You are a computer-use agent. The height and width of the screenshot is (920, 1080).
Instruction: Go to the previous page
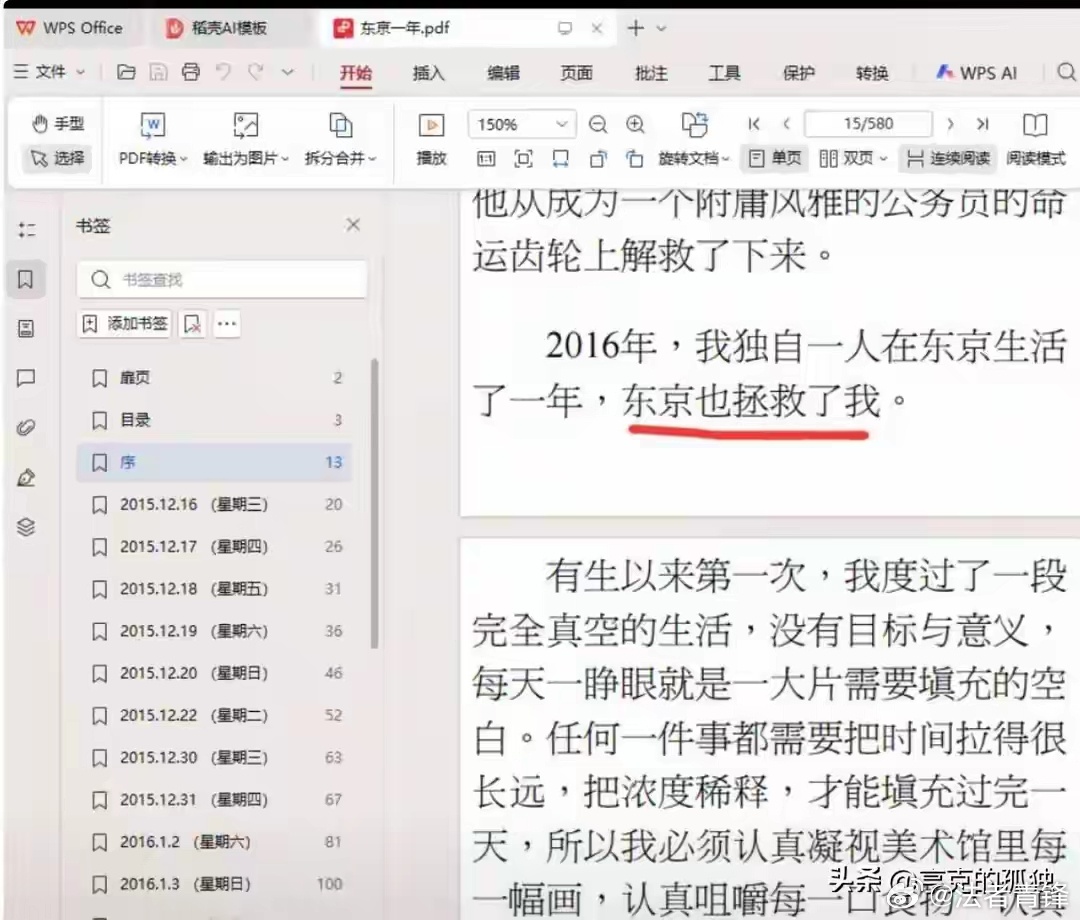[x=787, y=124]
